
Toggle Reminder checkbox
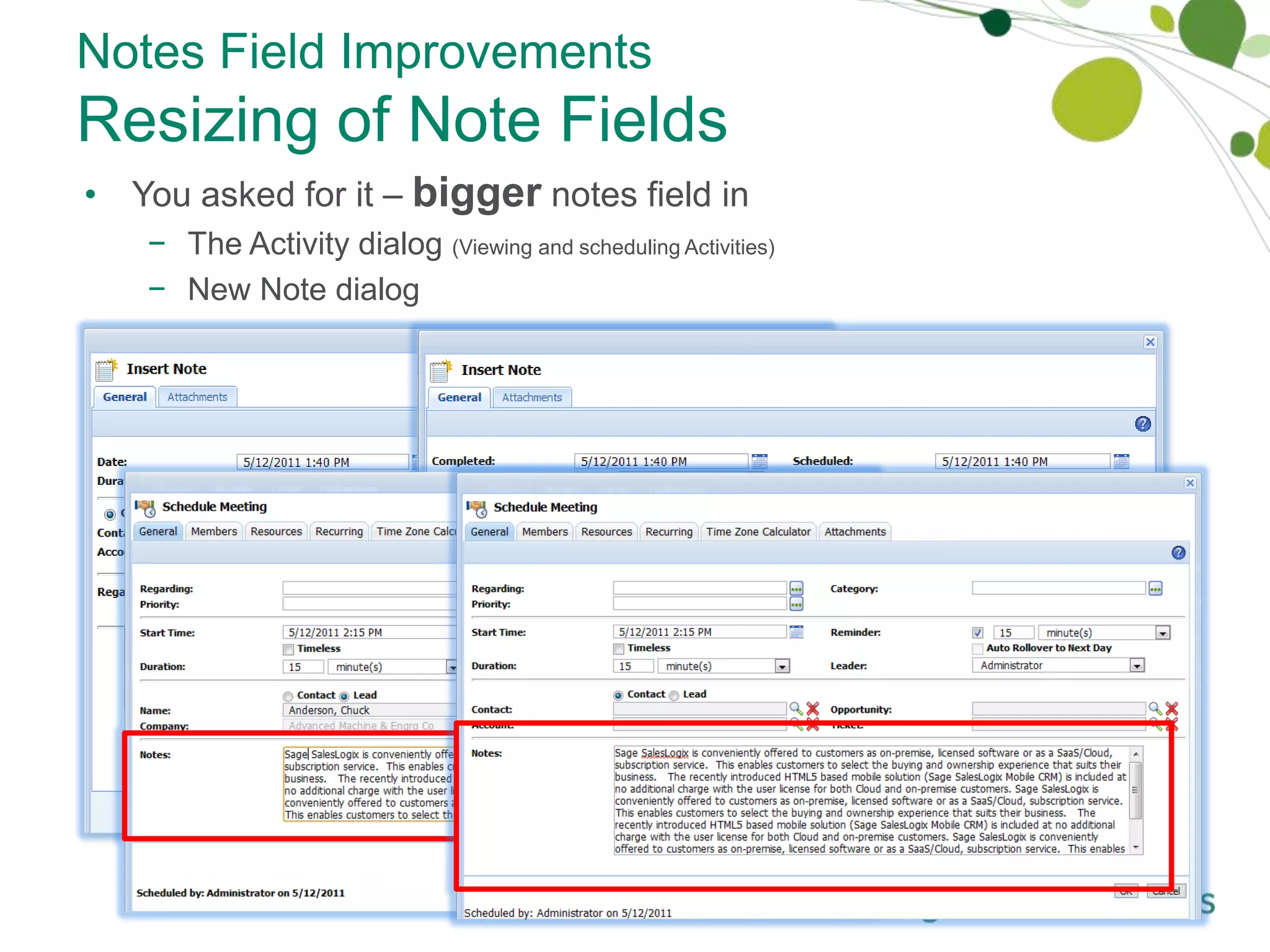(x=977, y=633)
